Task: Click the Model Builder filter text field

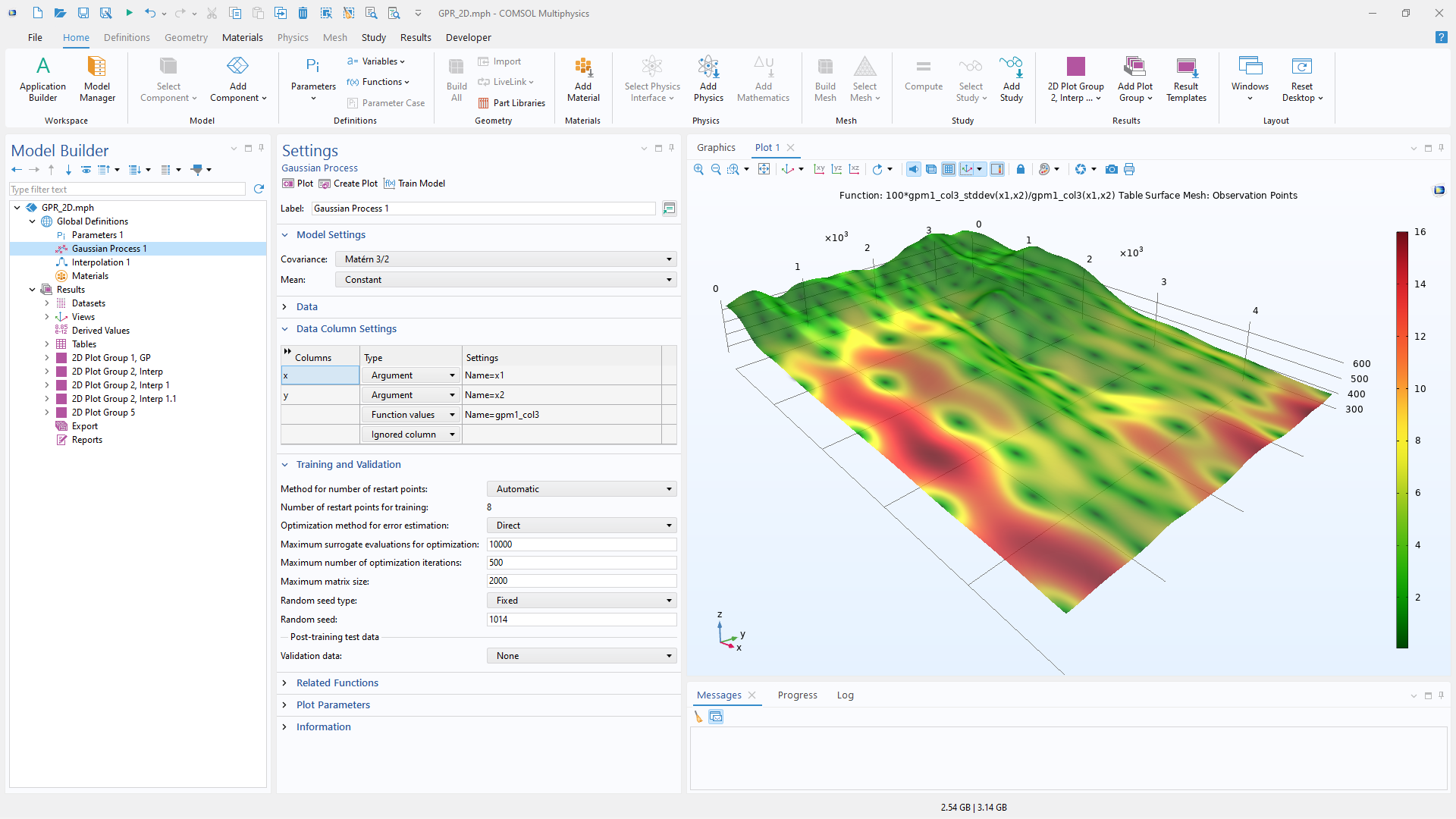Action: (x=127, y=190)
